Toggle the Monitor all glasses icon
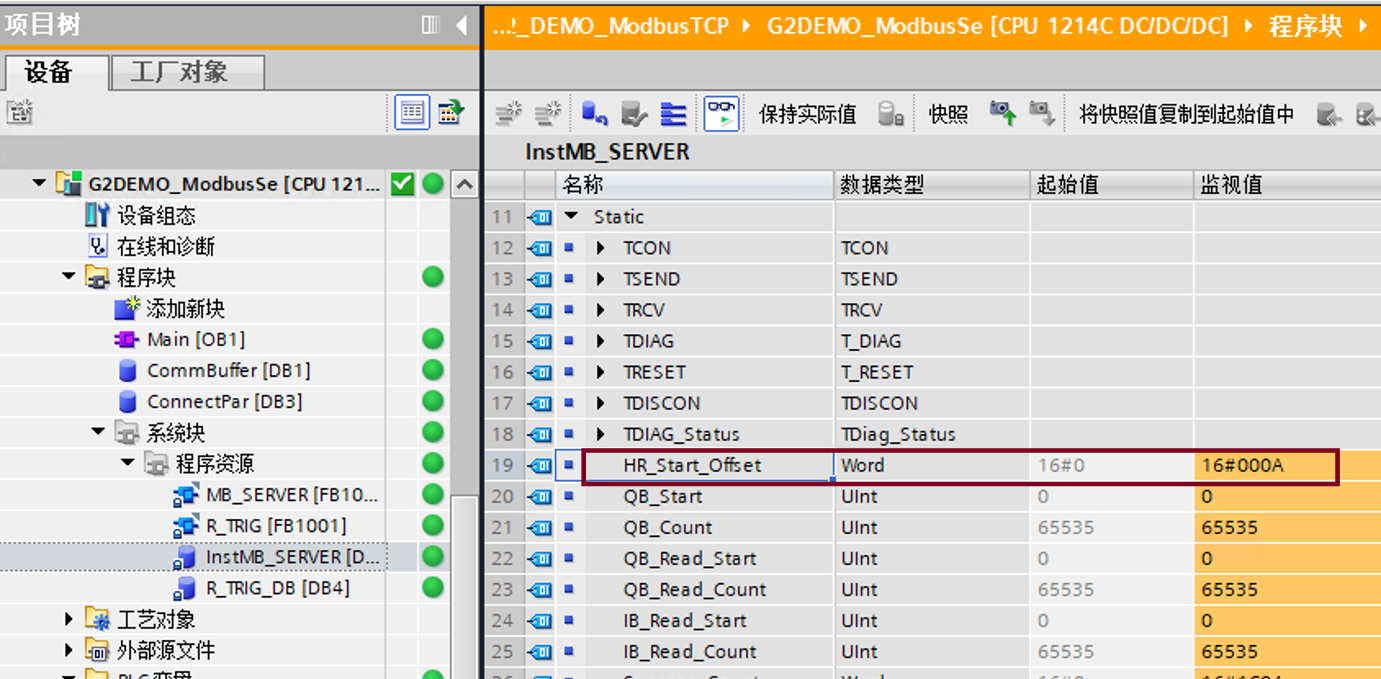This screenshot has width=1381, height=679. coord(721,114)
